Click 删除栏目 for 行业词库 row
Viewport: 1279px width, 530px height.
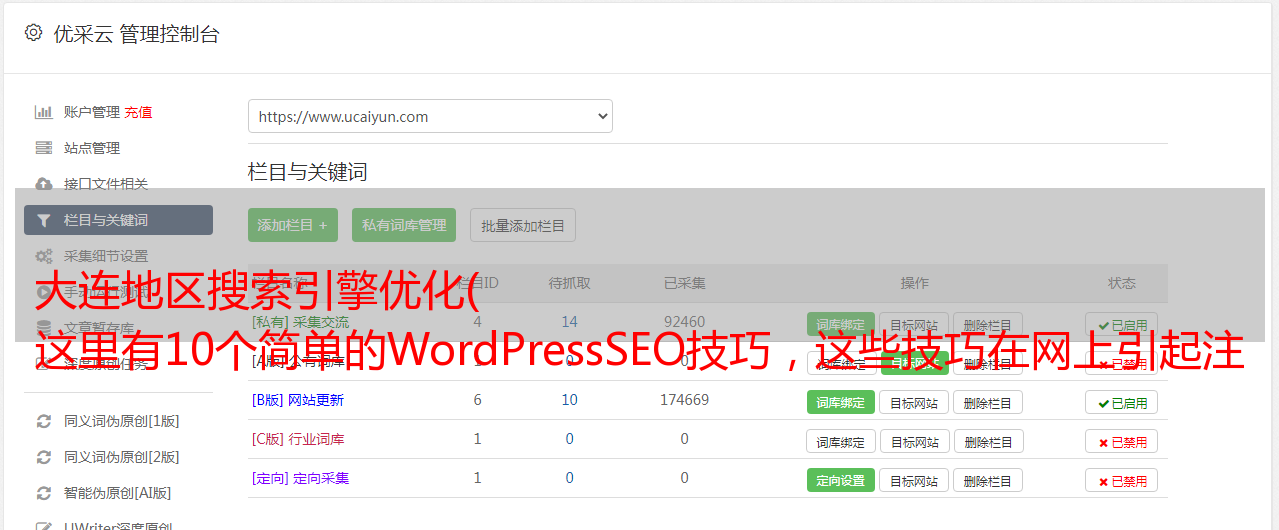(988, 441)
